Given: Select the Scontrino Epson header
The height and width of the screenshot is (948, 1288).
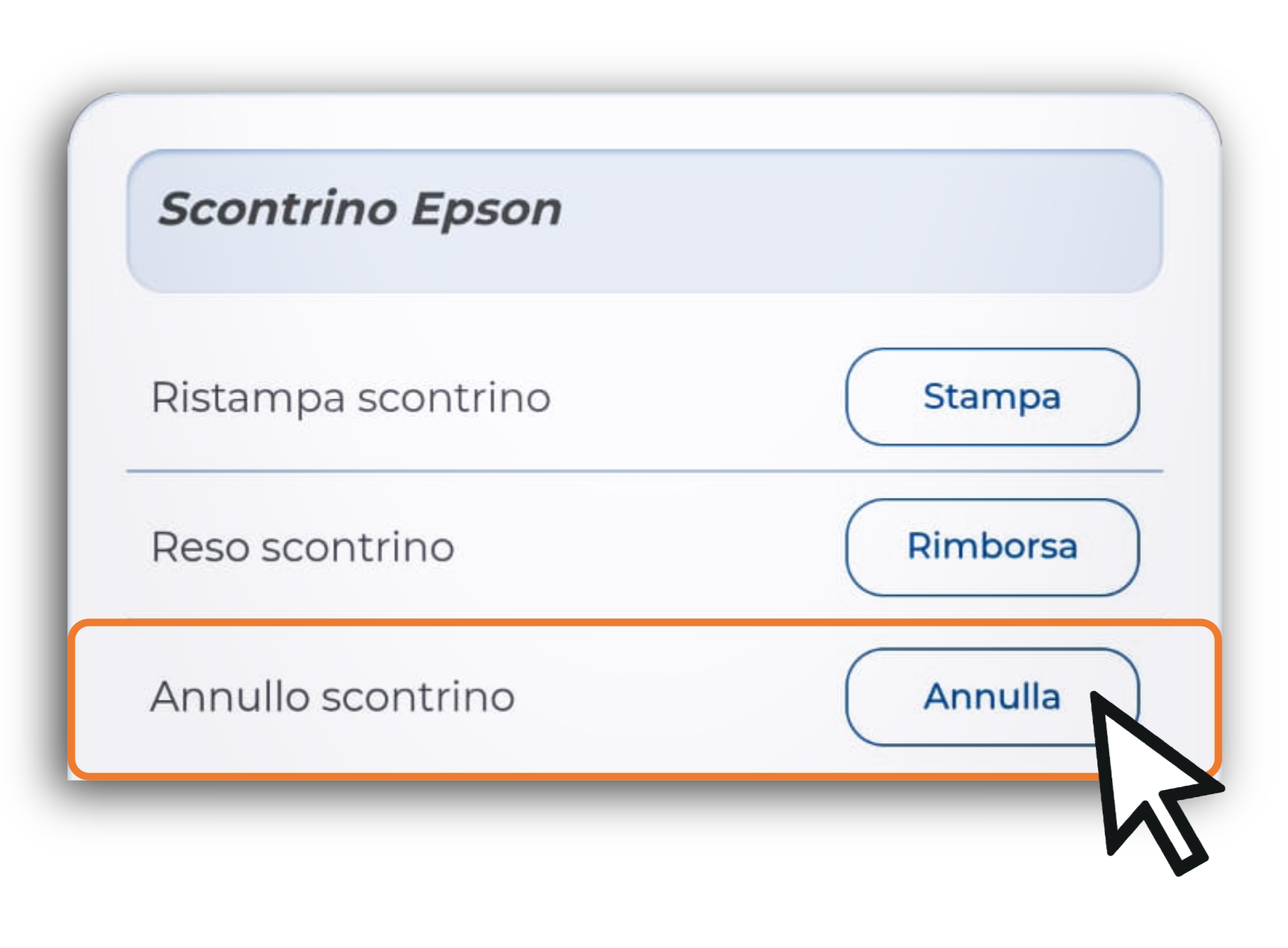Looking at the screenshot, I should [x=644, y=221].
